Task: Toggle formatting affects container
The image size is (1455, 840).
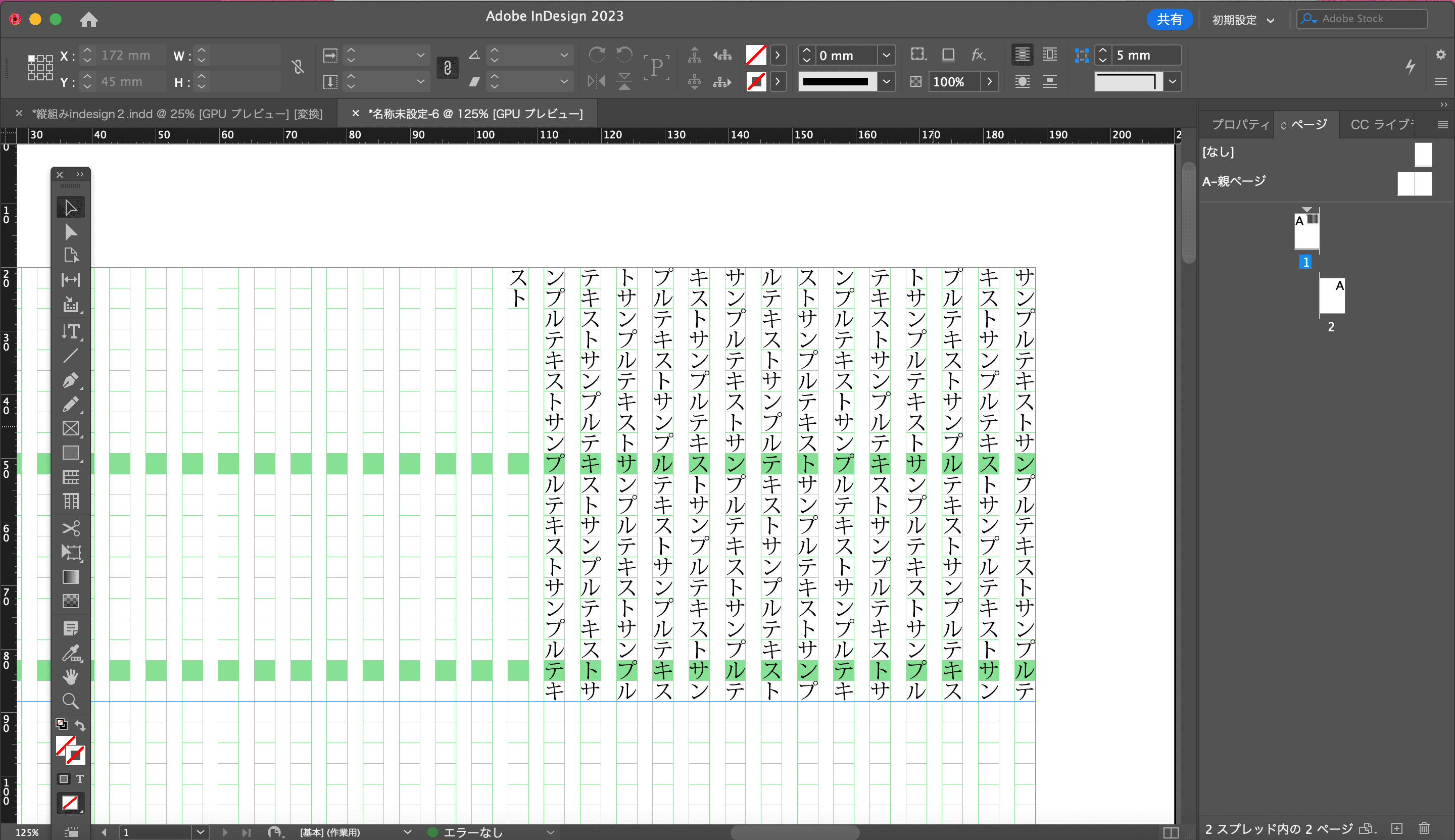Action: [x=64, y=779]
